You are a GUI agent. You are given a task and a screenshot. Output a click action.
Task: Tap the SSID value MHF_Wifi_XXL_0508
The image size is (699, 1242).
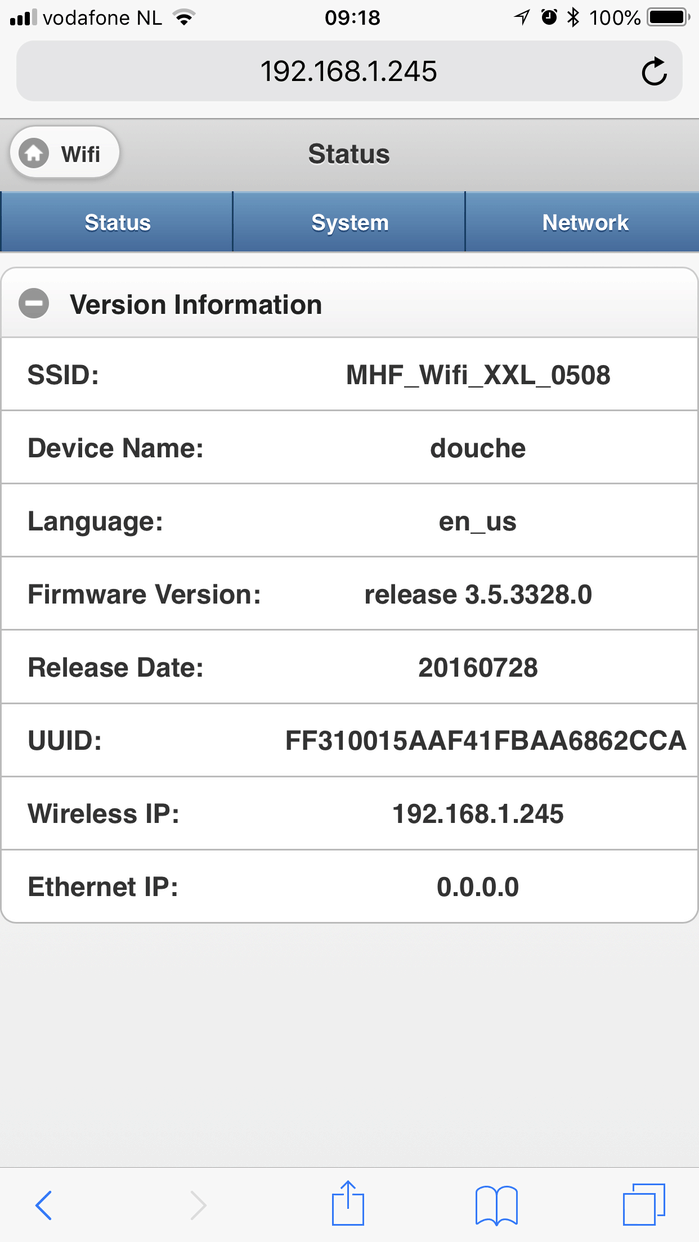pos(478,376)
